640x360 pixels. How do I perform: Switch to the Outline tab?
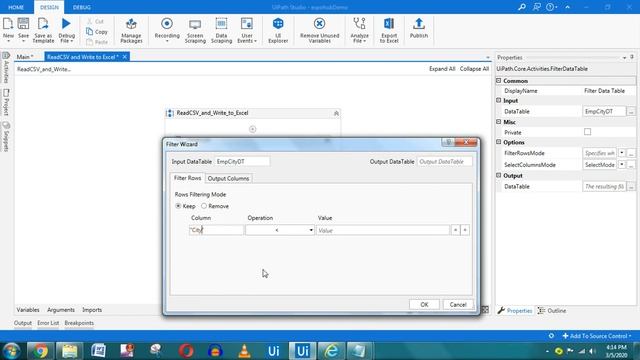pos(552,311)
